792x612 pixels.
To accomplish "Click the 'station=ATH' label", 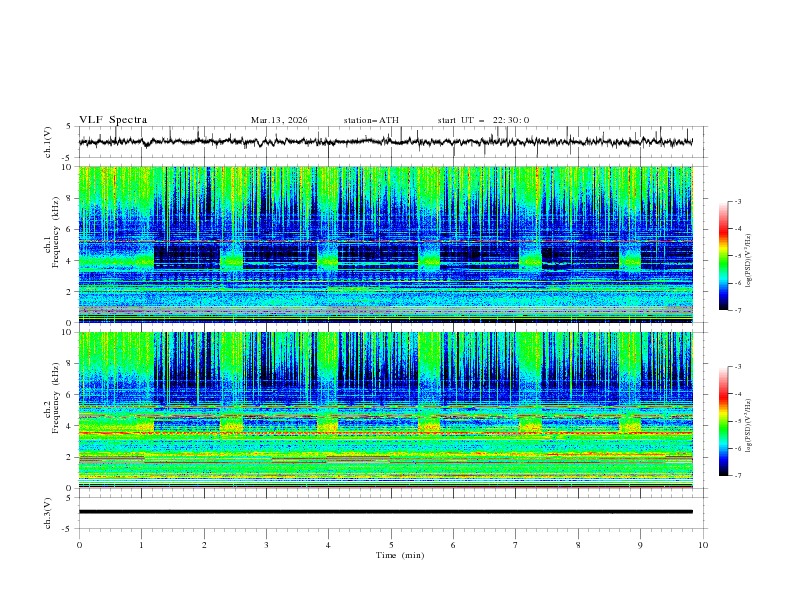I will coord(371,120).
